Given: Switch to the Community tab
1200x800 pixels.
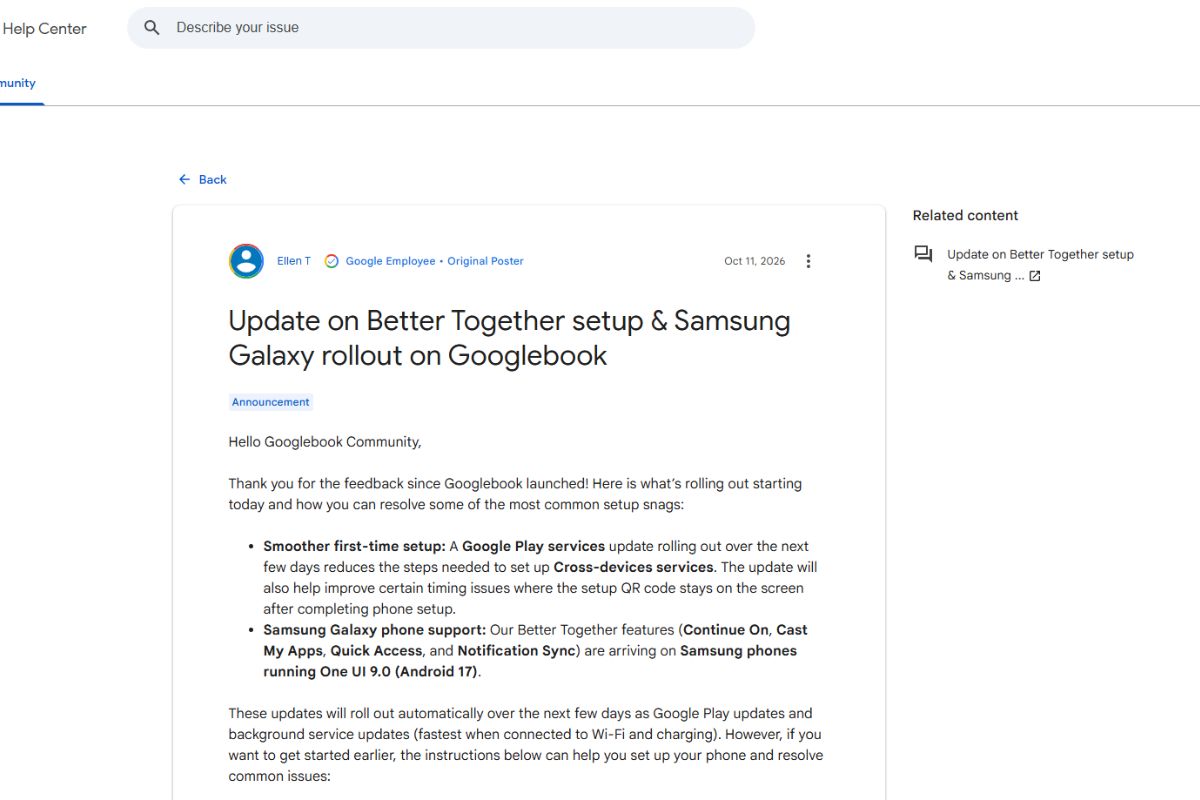Looking at the screenshot, I should [18, 84].
